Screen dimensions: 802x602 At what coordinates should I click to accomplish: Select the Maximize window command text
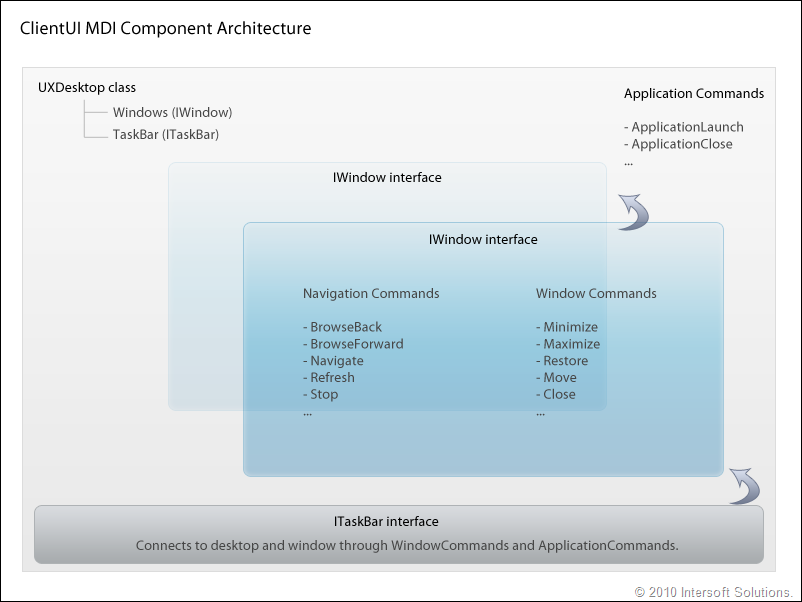[568, 344]
